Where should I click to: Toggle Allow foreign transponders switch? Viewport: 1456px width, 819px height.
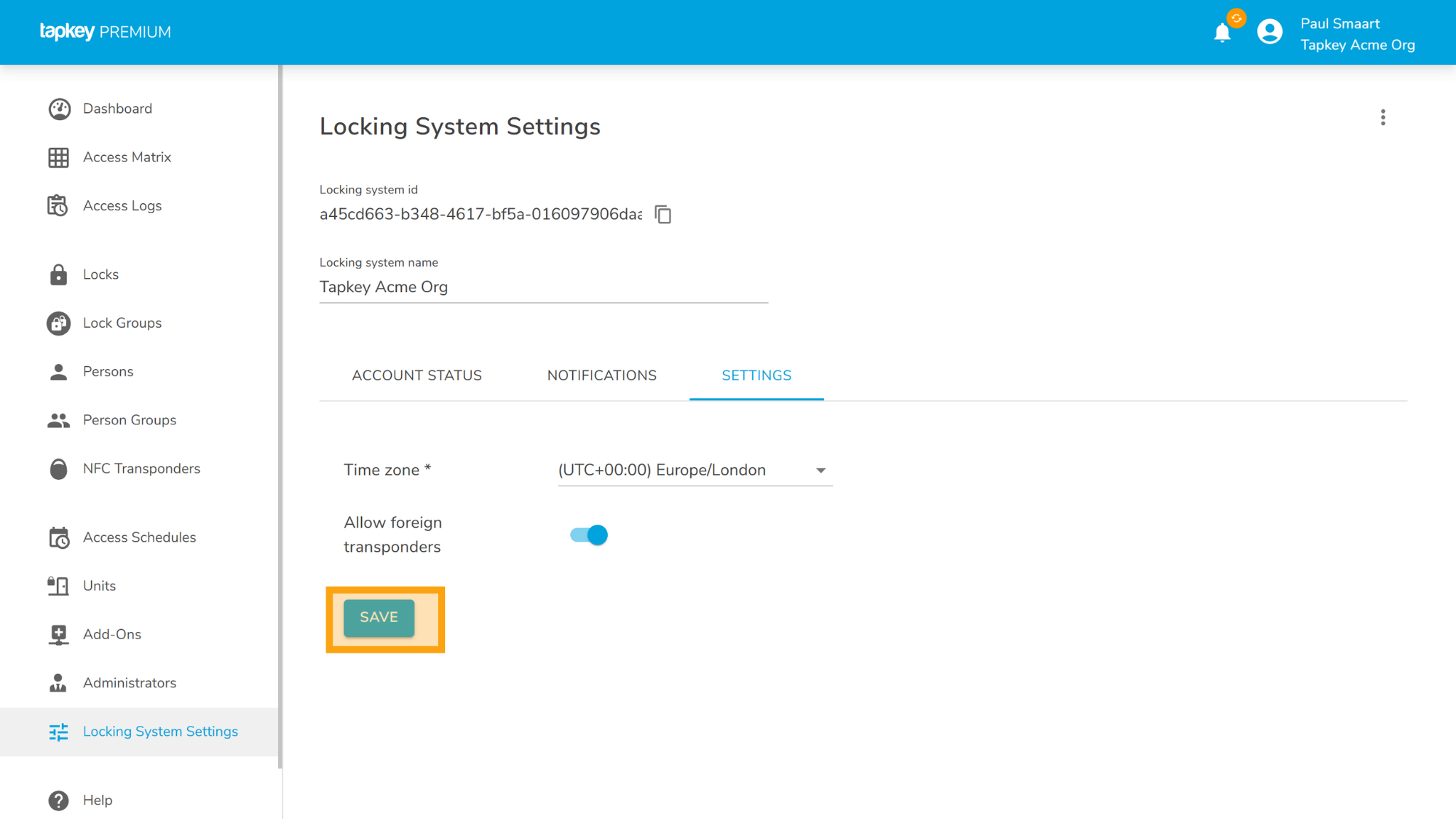(x=589, y=535)
